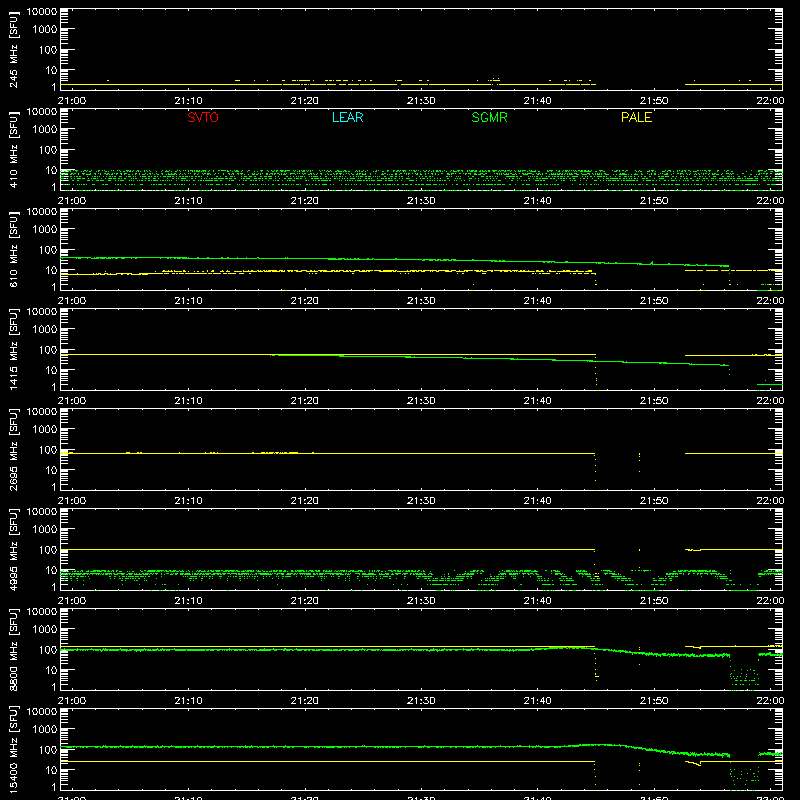Click 21:10 time label below 8800 MHz plot

(x=188, y=701)
